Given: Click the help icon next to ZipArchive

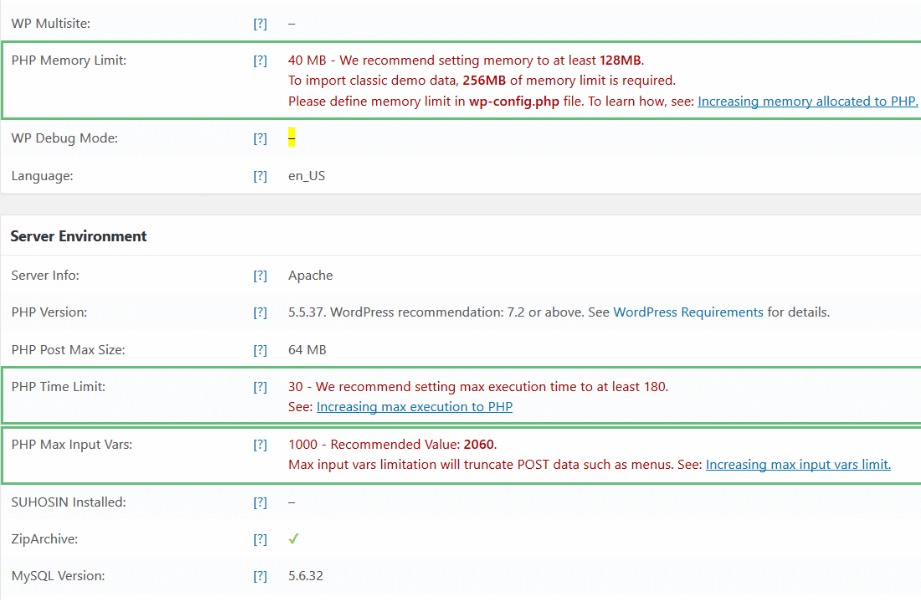Looking at the screenshot, I should click(260, 539).
